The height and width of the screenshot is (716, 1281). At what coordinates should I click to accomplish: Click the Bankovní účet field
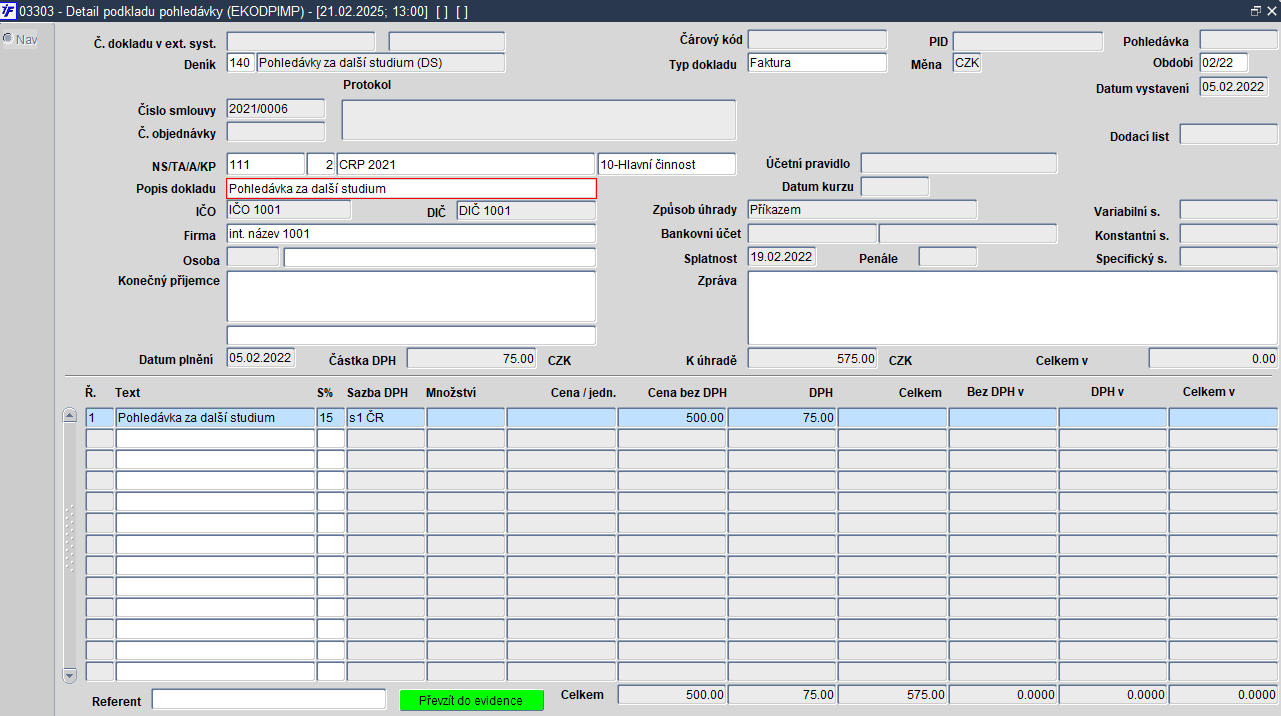point(812,234)
